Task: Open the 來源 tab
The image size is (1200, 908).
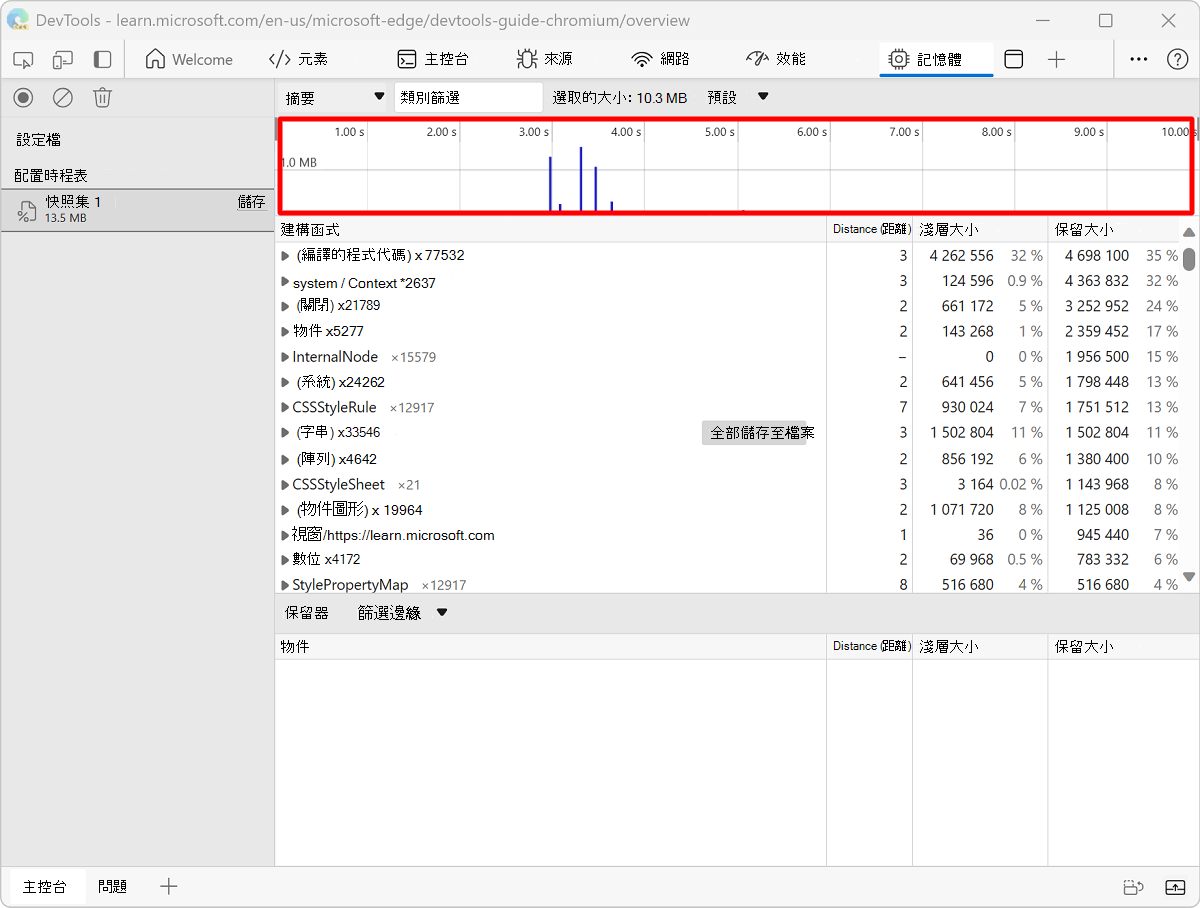Action: pyautogui.click(x=545, y=60)
